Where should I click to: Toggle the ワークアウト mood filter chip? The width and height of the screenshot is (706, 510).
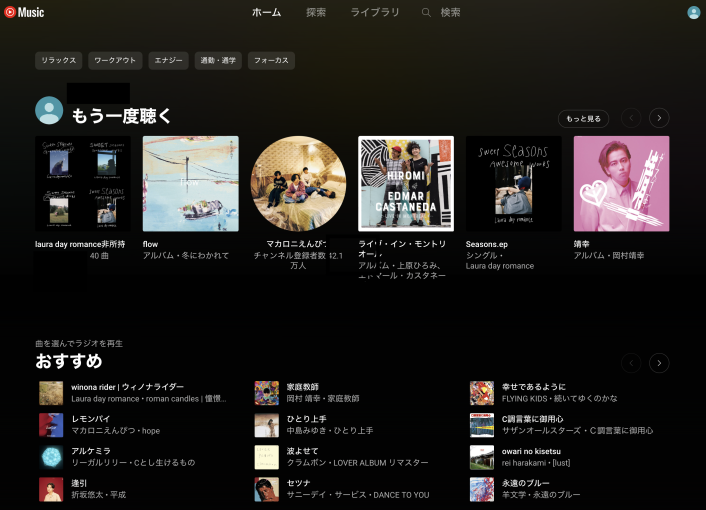(114, 61)
